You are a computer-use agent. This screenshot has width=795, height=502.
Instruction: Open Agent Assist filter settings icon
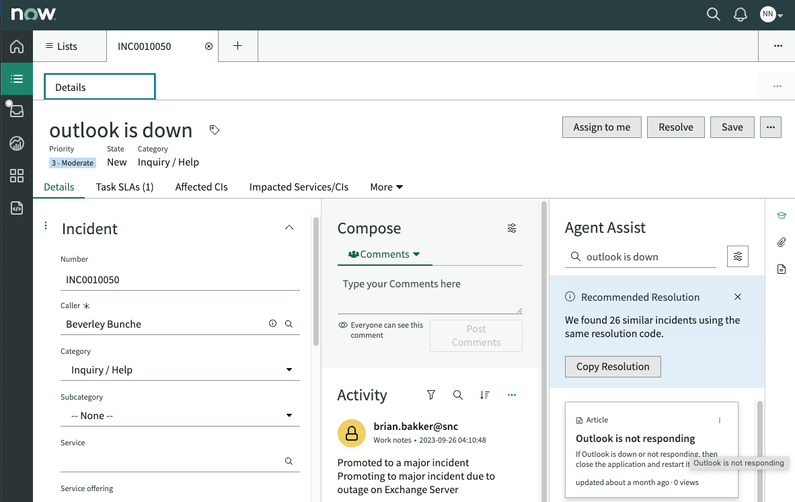(738, 257)
